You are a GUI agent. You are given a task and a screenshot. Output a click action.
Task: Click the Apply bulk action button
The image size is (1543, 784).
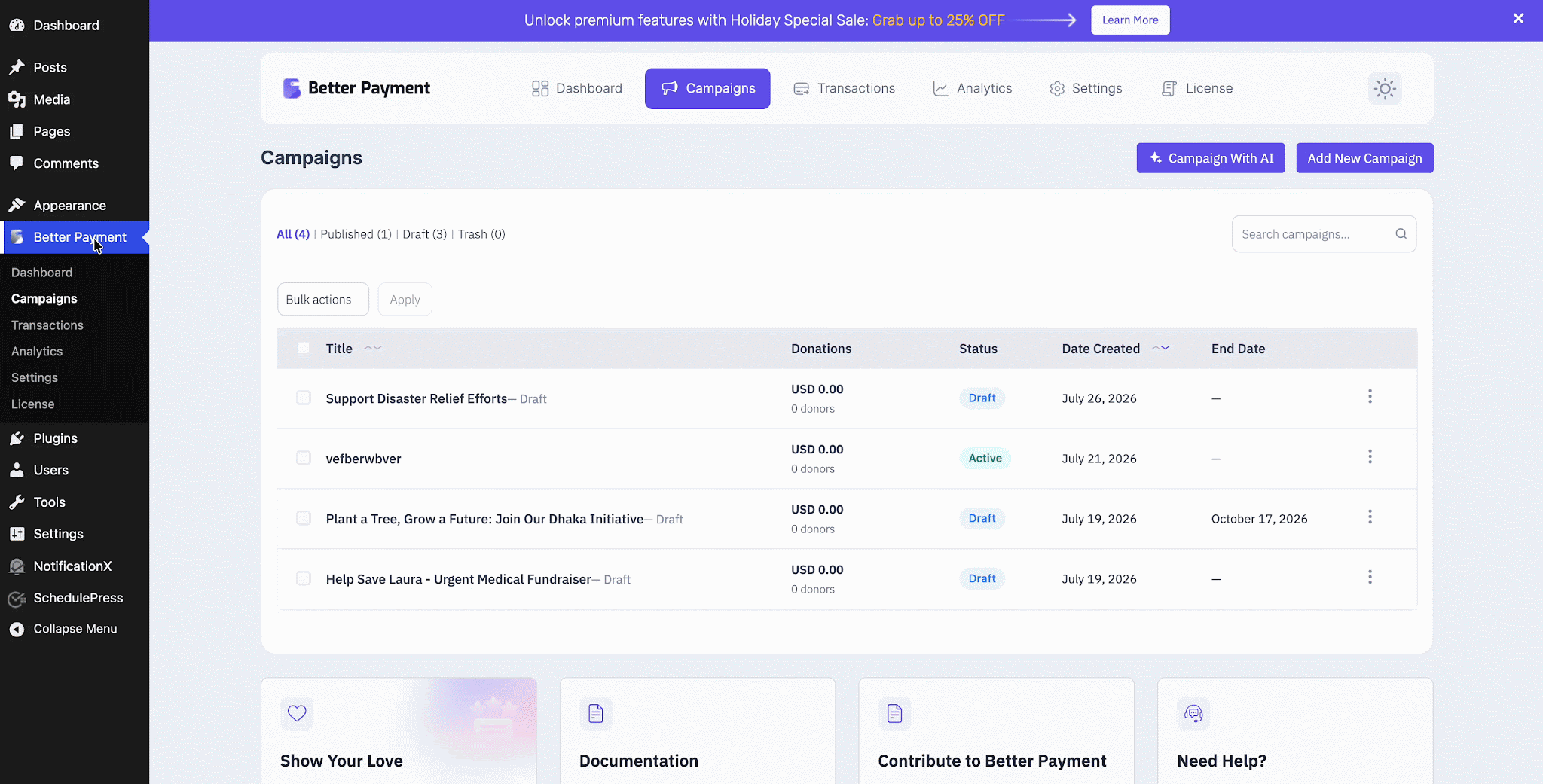point(405,299)
